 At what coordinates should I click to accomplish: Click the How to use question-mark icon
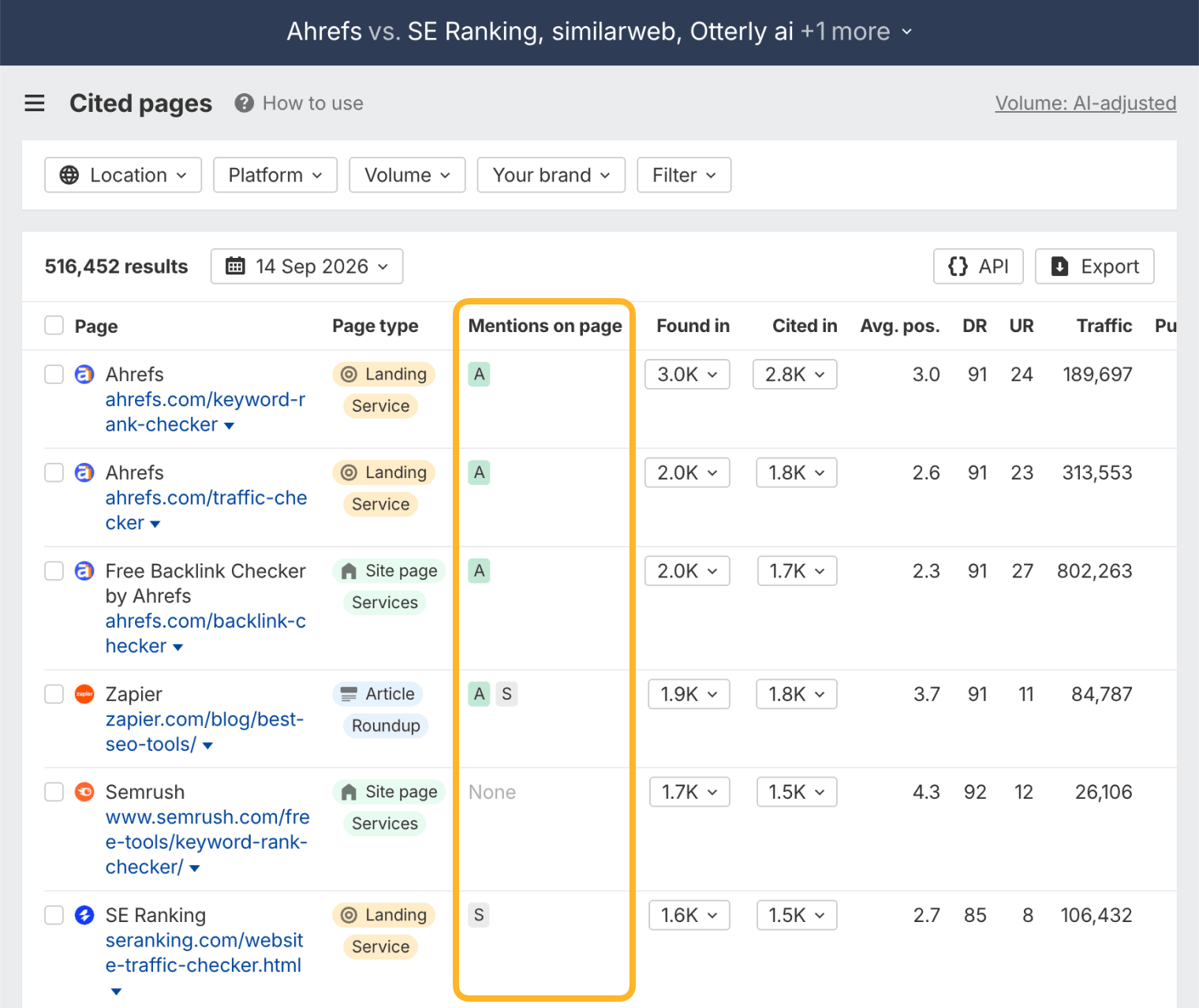coord(244,103)
